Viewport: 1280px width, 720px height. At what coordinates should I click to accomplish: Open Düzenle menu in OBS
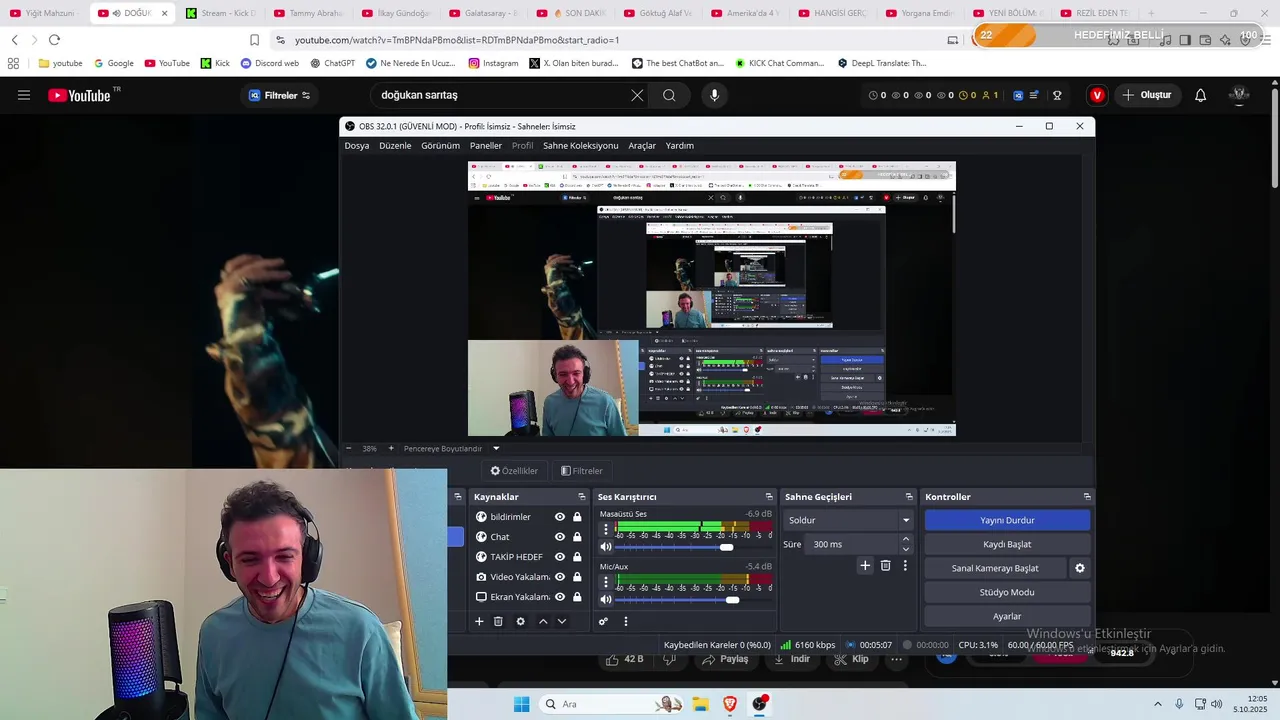coord(395,145)
